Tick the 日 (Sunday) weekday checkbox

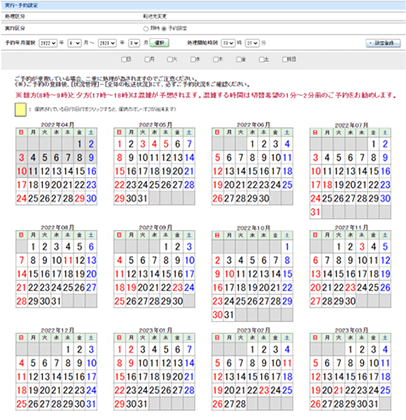click(124, 59)
